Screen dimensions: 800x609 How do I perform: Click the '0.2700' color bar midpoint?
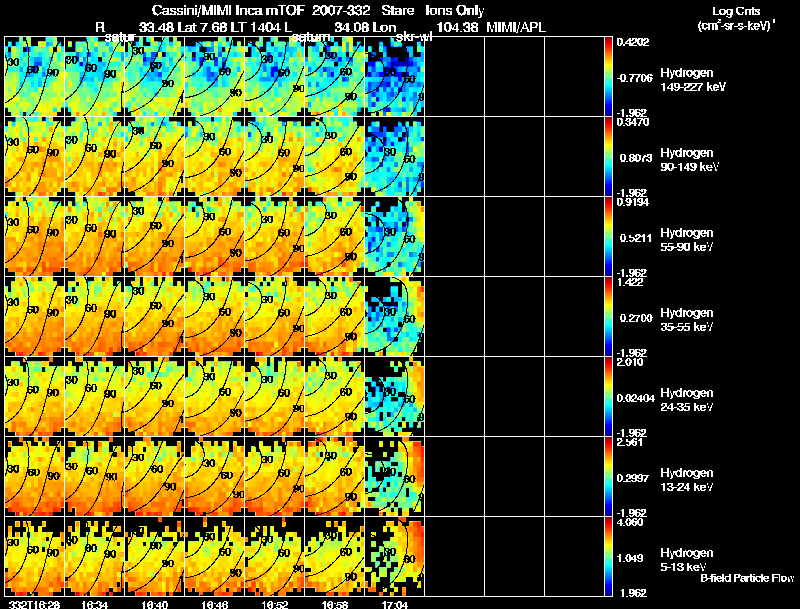pyautogui.click(x=635, y=318)
